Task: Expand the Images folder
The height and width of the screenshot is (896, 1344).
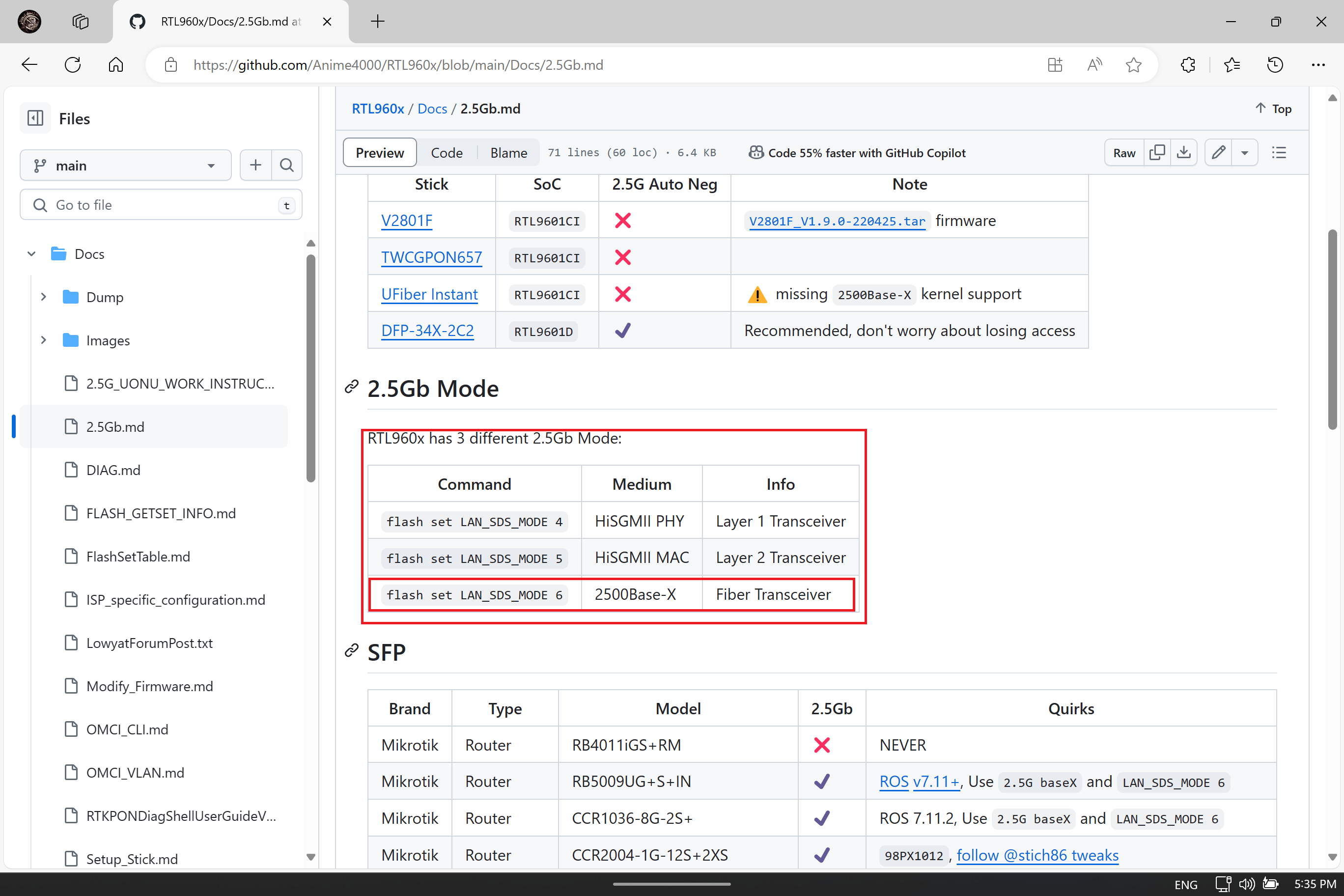Action: click(x=43, y=340)
